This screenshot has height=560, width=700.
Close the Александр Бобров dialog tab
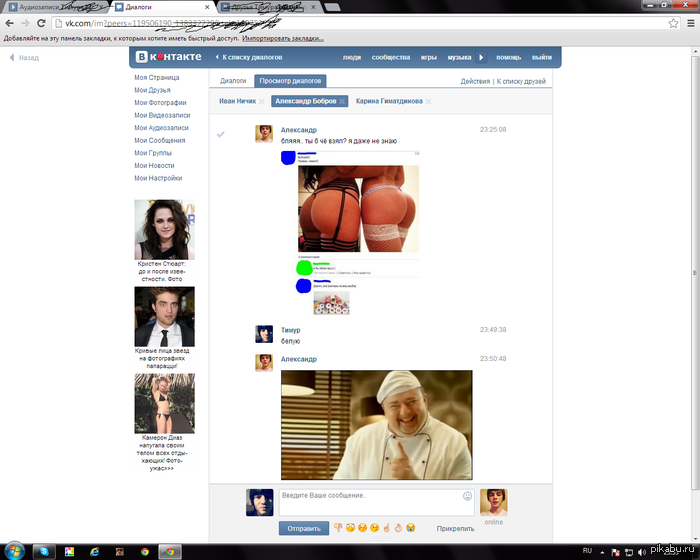[x=342, y=101]
